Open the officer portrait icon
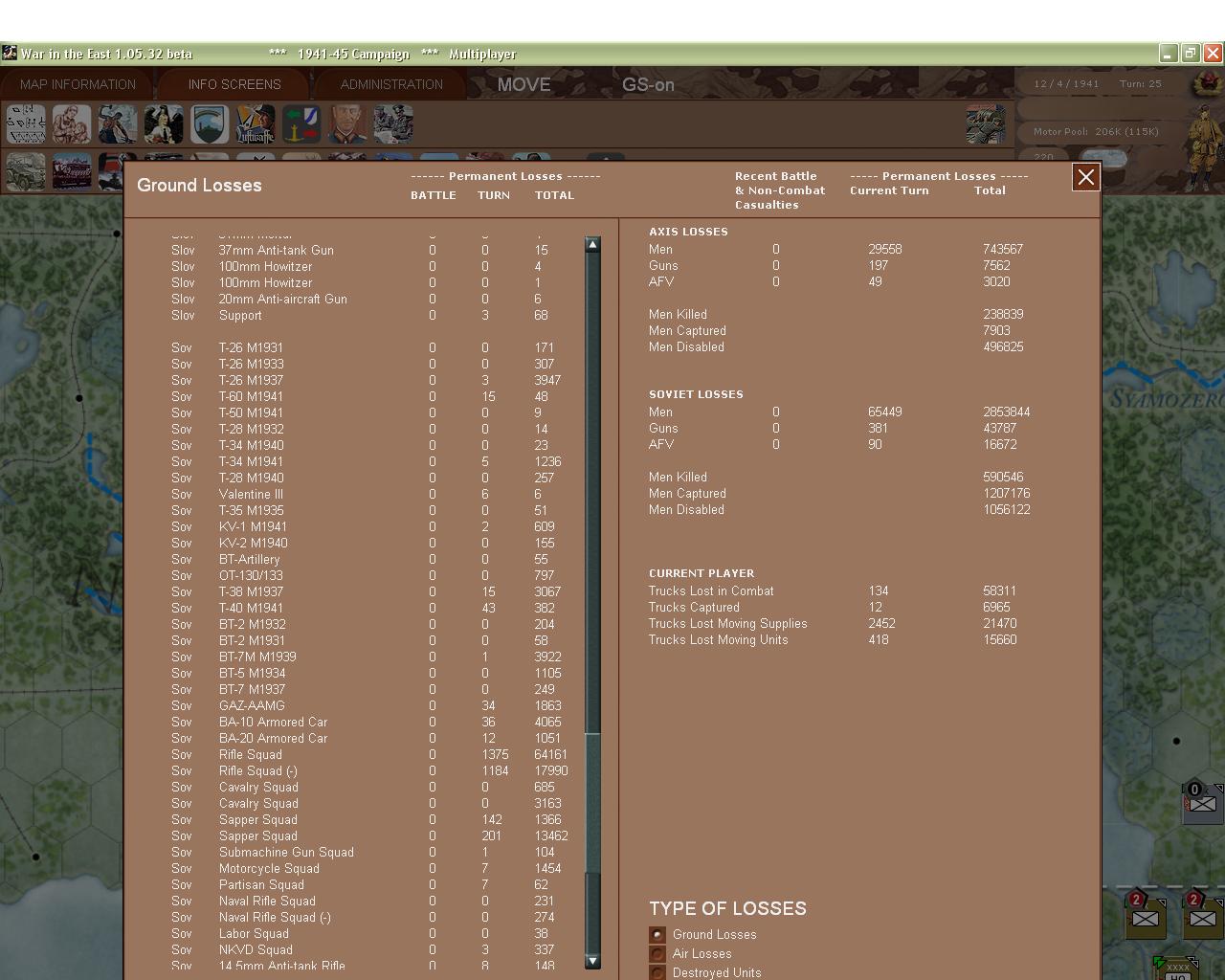 [347, 124]
